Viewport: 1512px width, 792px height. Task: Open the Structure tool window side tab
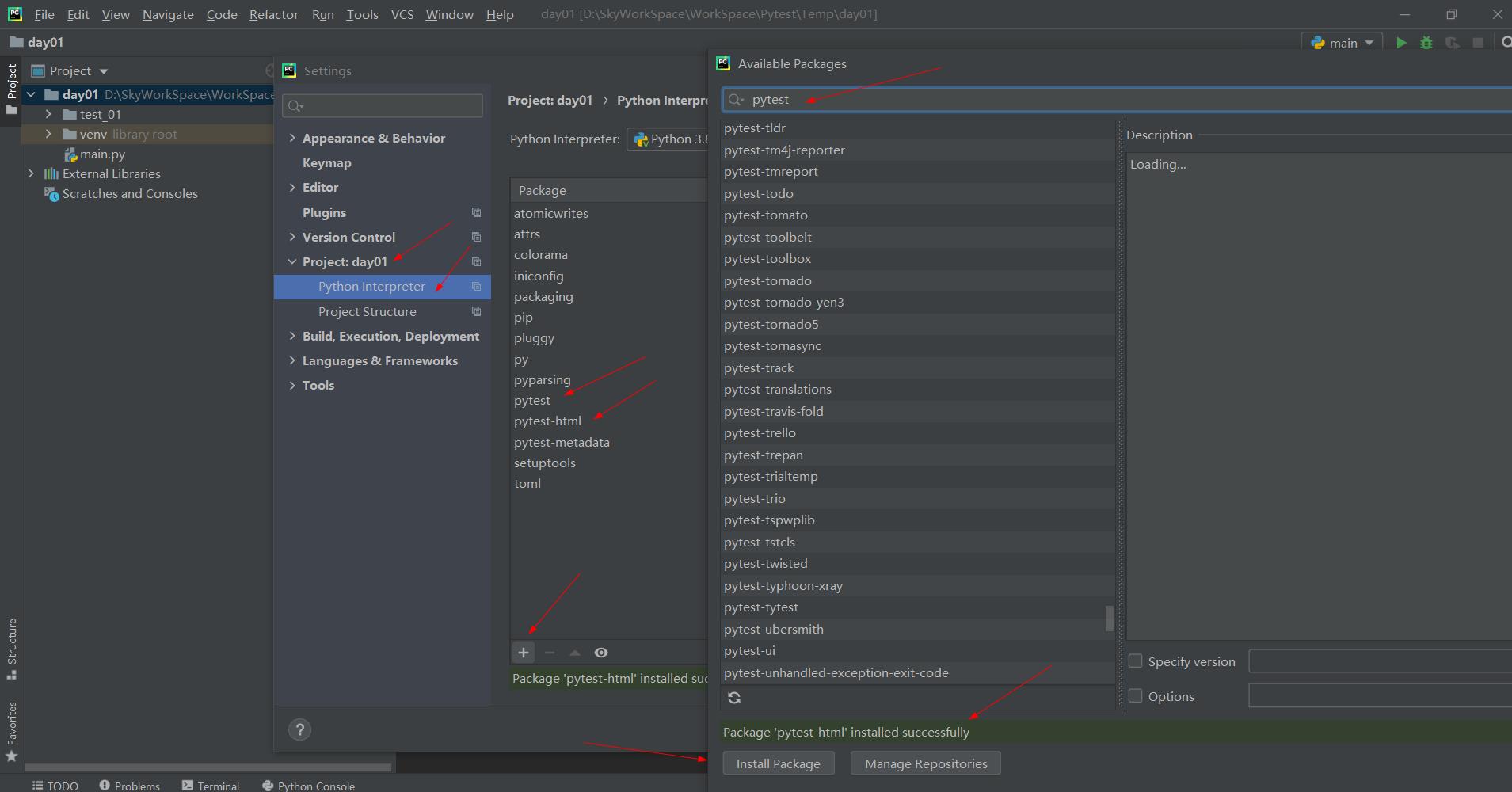coord(11,649)
